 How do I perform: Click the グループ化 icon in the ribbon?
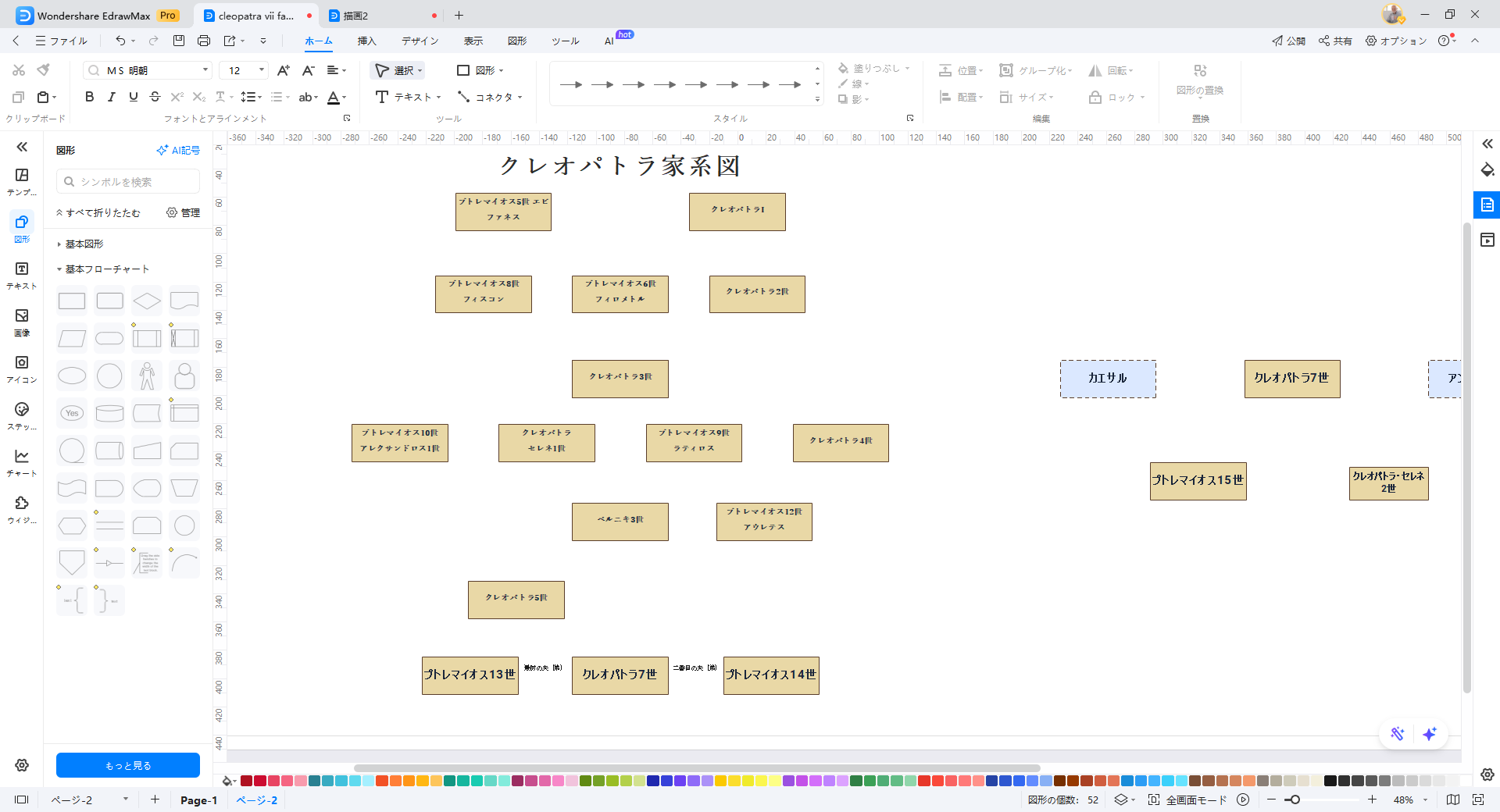(1005, 69)
